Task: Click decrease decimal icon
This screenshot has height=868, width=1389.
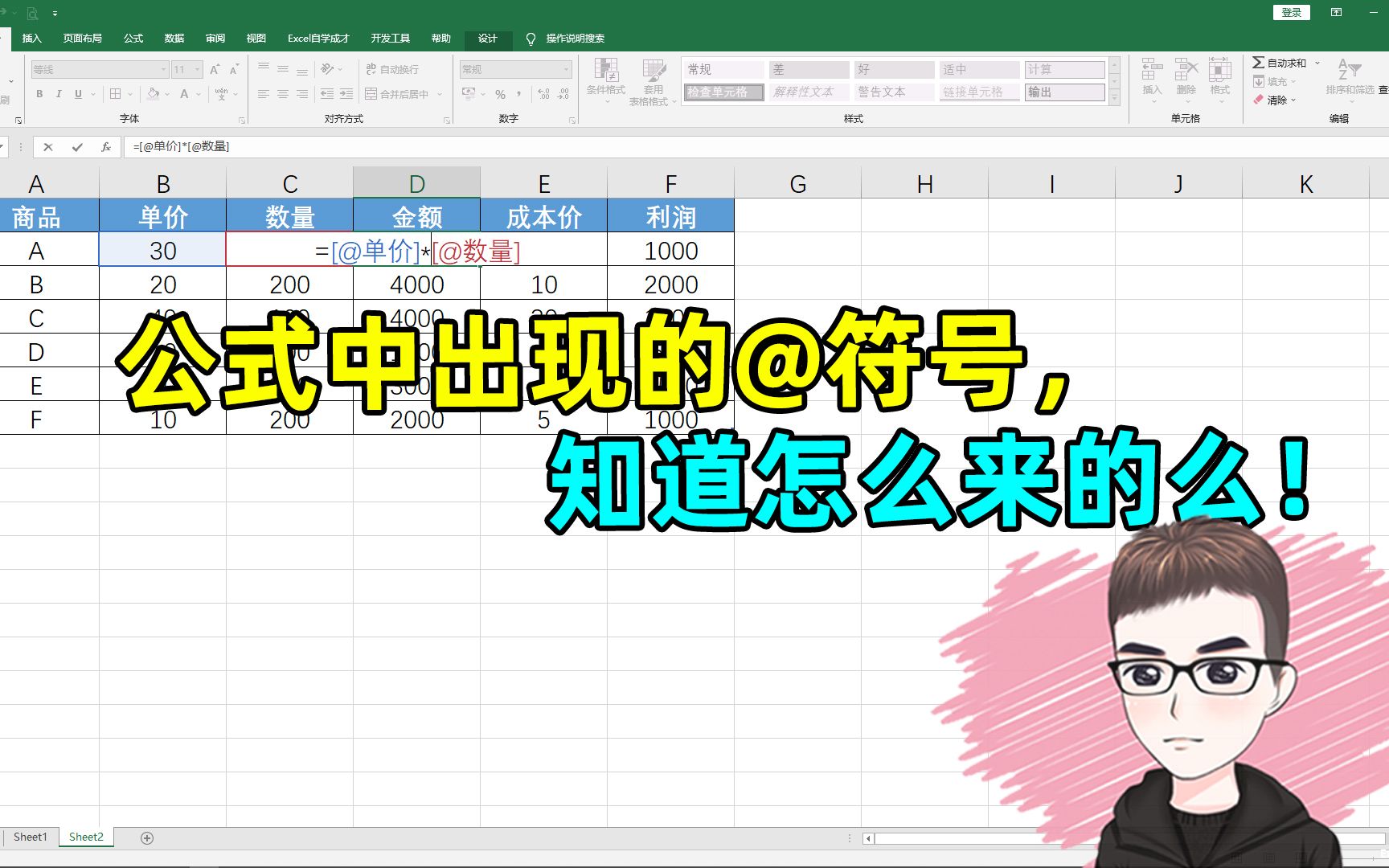Action: click(x=563, y=94)
